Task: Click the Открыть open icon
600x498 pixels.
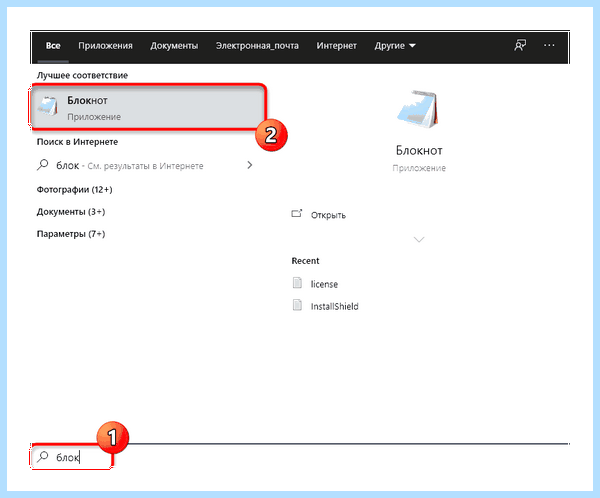Action: [297, 214]
